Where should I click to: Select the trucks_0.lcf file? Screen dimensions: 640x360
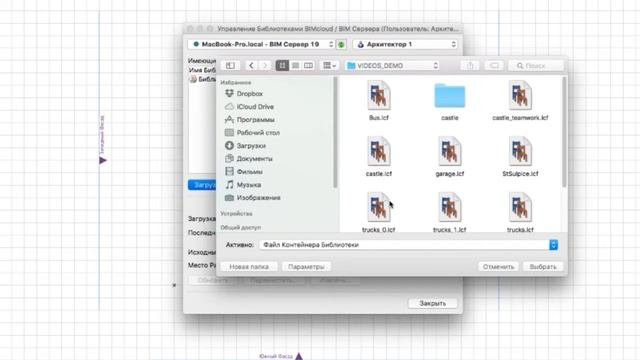[378, 213]
